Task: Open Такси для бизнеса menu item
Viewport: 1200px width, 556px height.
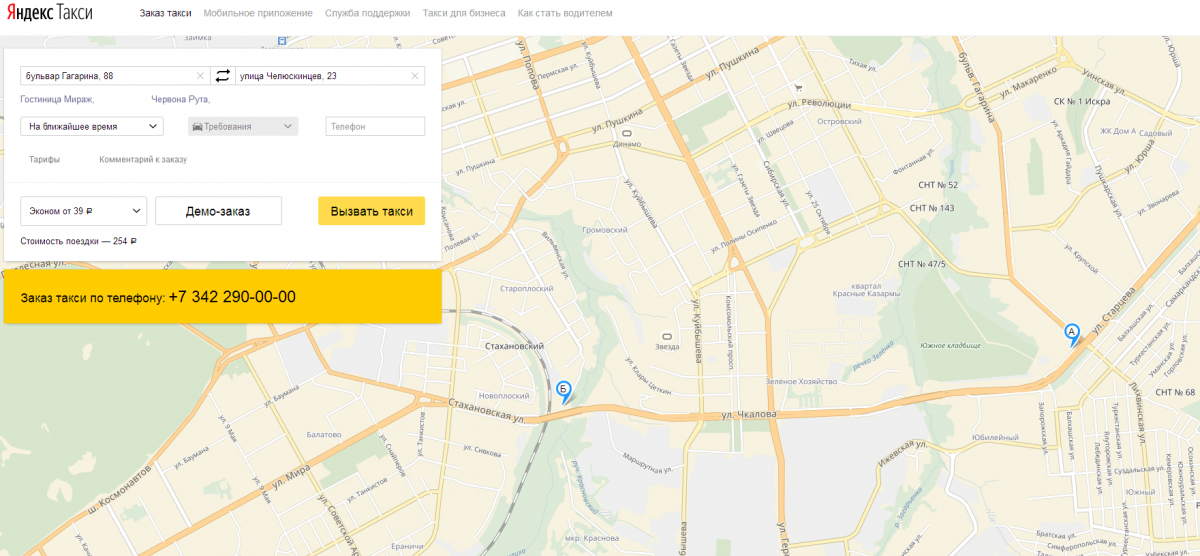Action: coord(464,14)
